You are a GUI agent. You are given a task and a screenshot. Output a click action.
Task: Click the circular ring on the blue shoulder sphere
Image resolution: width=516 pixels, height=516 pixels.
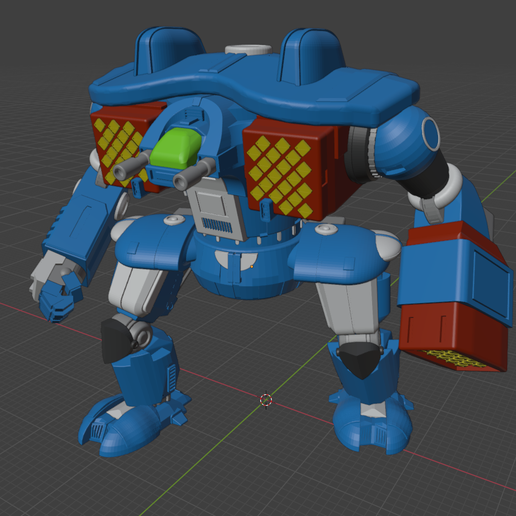[x=431, y=134]
